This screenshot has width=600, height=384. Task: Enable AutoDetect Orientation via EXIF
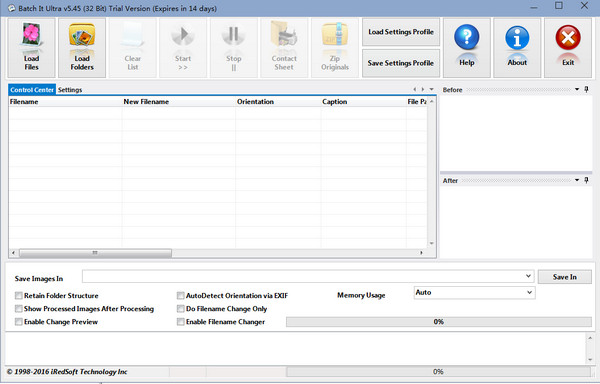pos(180,295)
